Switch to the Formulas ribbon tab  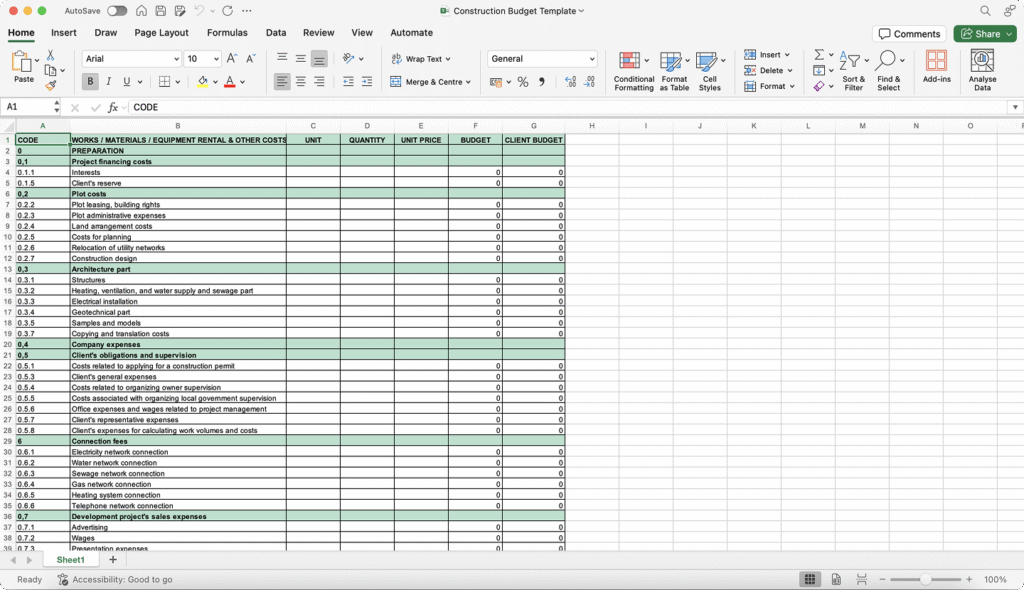pyautogui.click(x=227, y=32)
